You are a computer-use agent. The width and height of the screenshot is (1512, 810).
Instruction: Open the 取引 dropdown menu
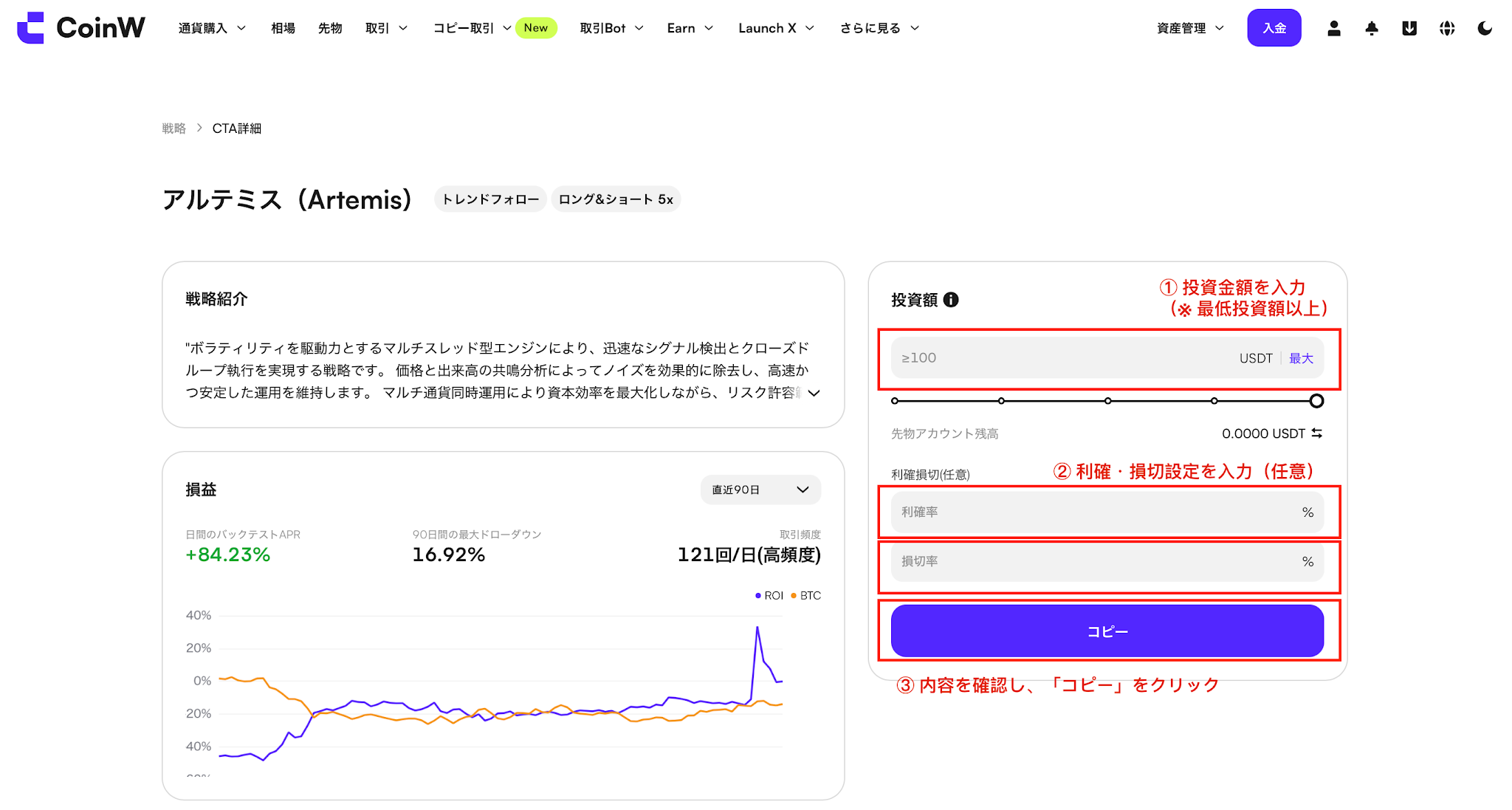pyautogui.click(x=386, y=28)
